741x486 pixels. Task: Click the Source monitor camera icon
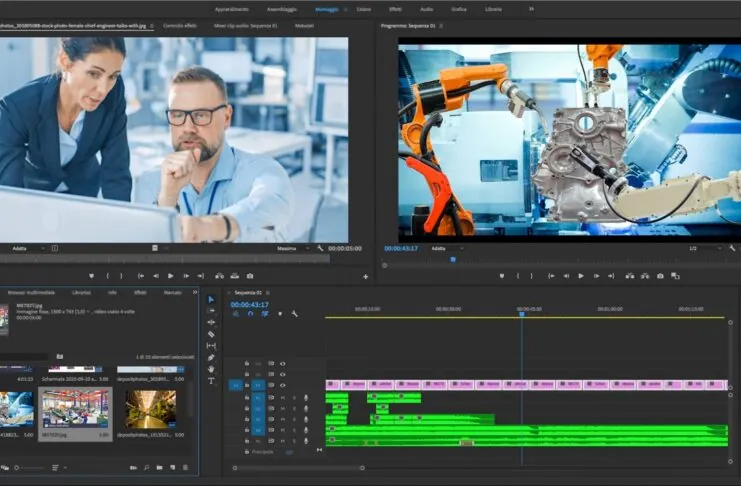pos(250,276)
